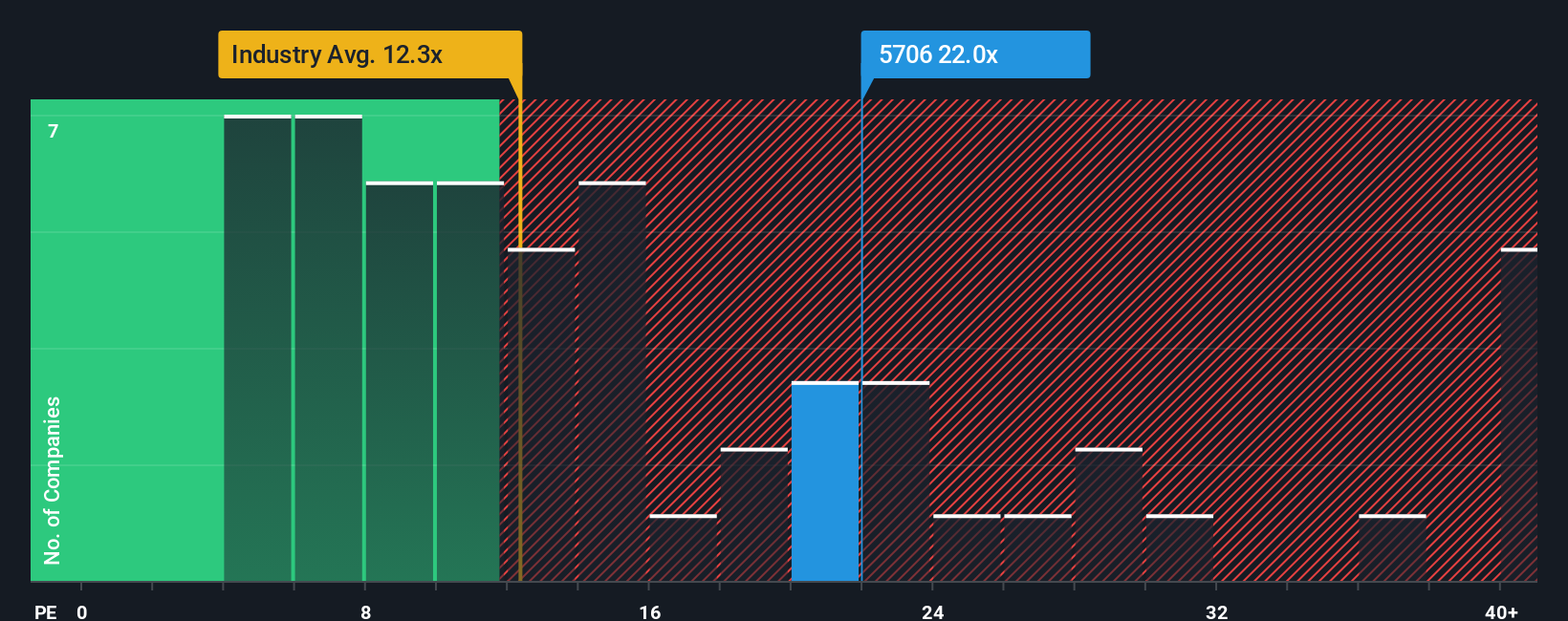Click the 40+ overflow bar

[1519, 415]
